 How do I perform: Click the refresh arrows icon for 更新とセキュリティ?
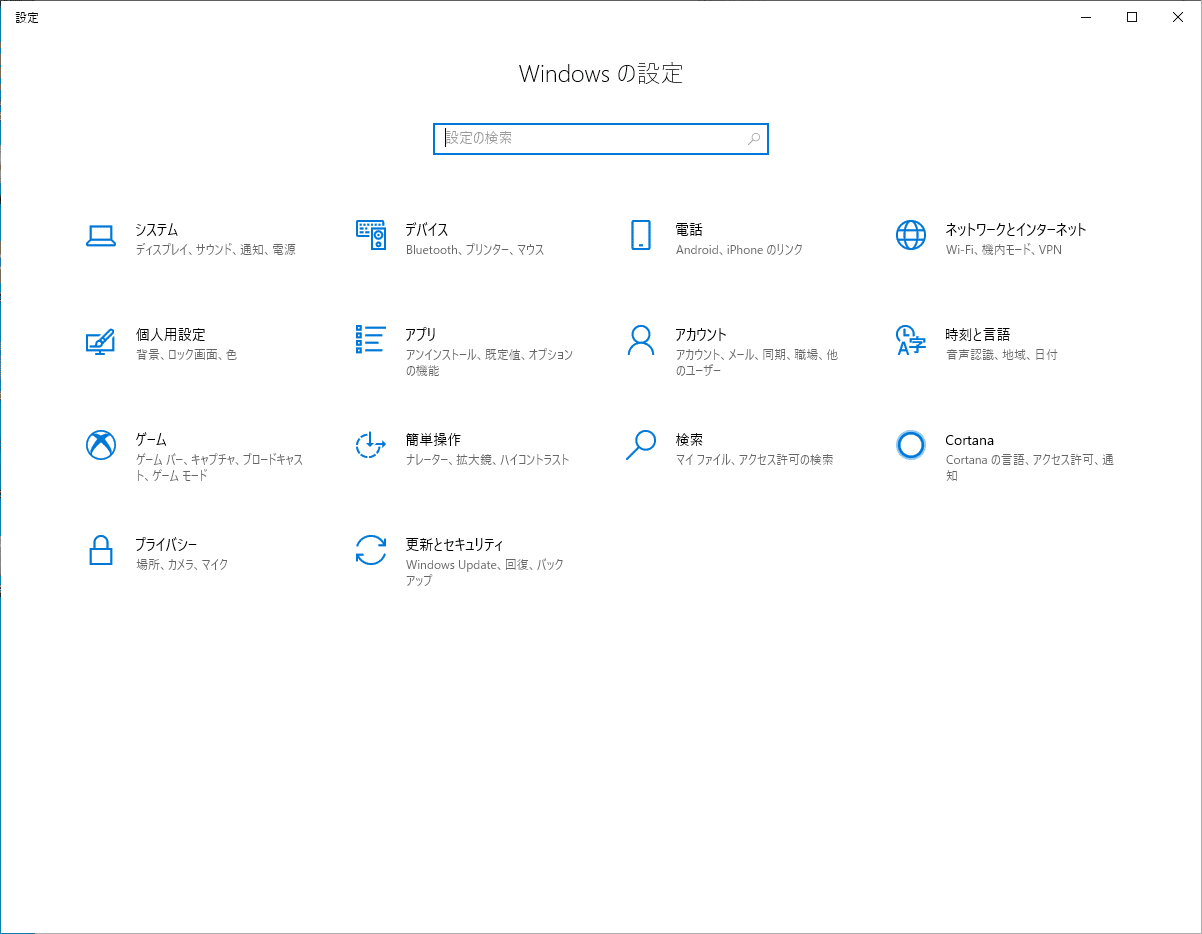pos(371,550)
